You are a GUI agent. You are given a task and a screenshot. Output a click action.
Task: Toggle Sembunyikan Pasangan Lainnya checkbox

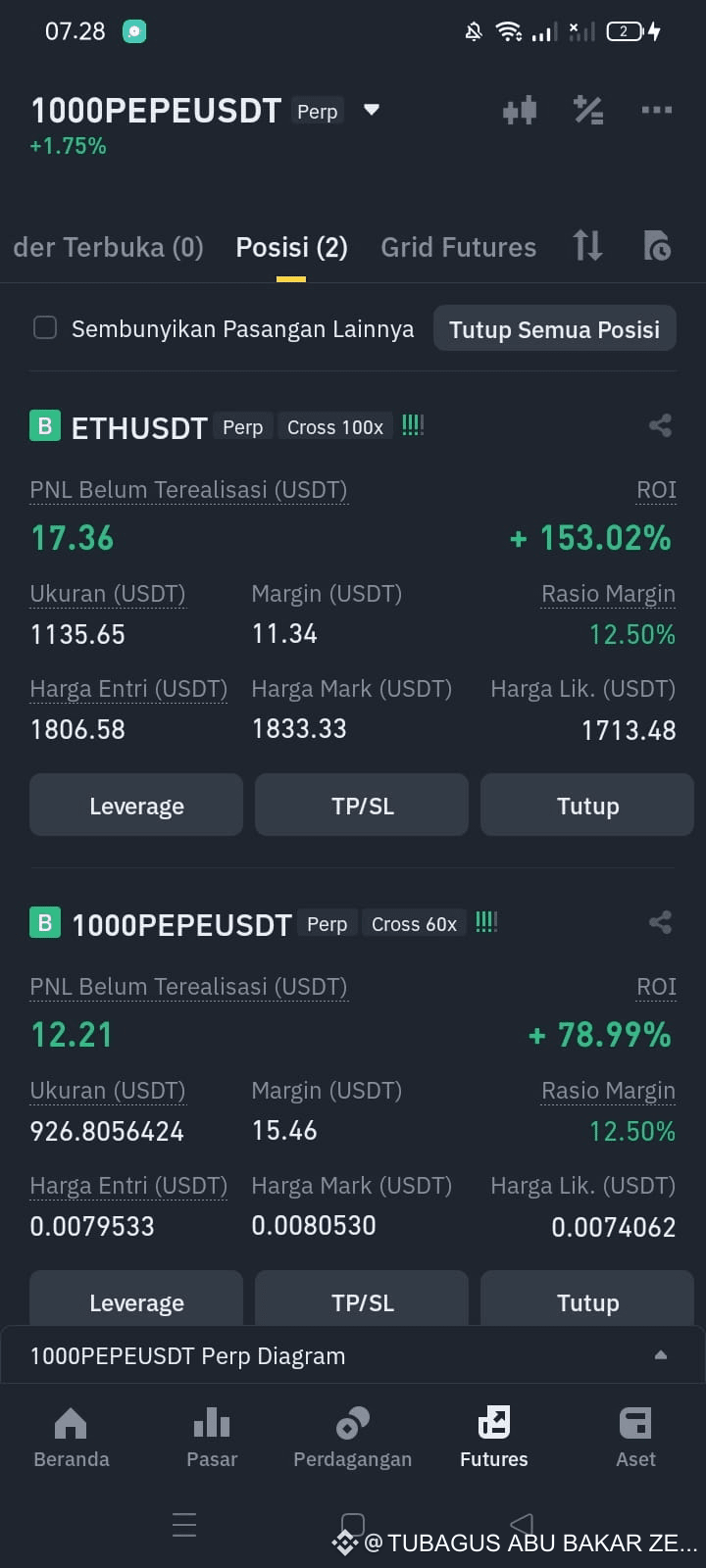45,327
